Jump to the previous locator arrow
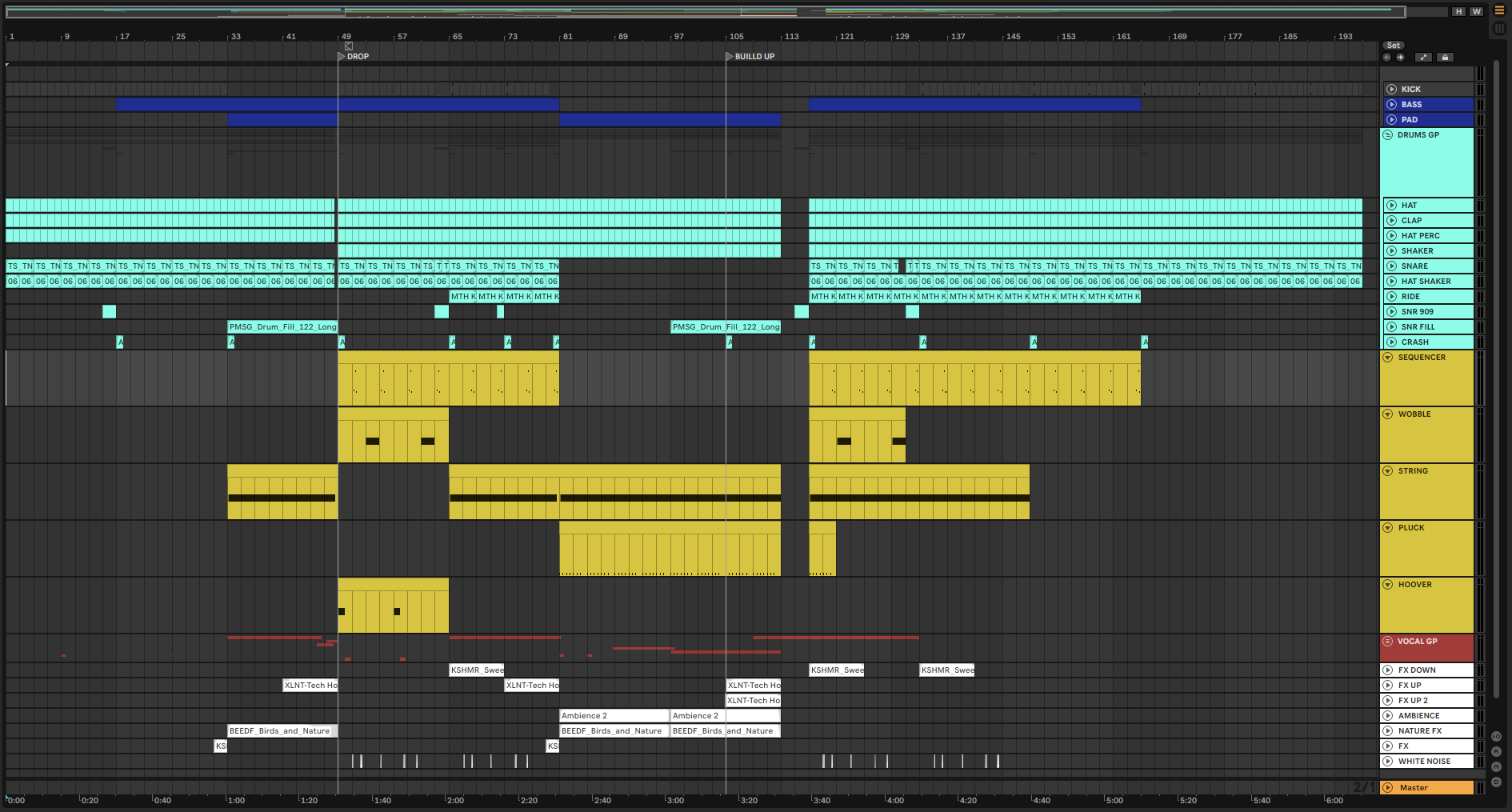 [1386, 58]
